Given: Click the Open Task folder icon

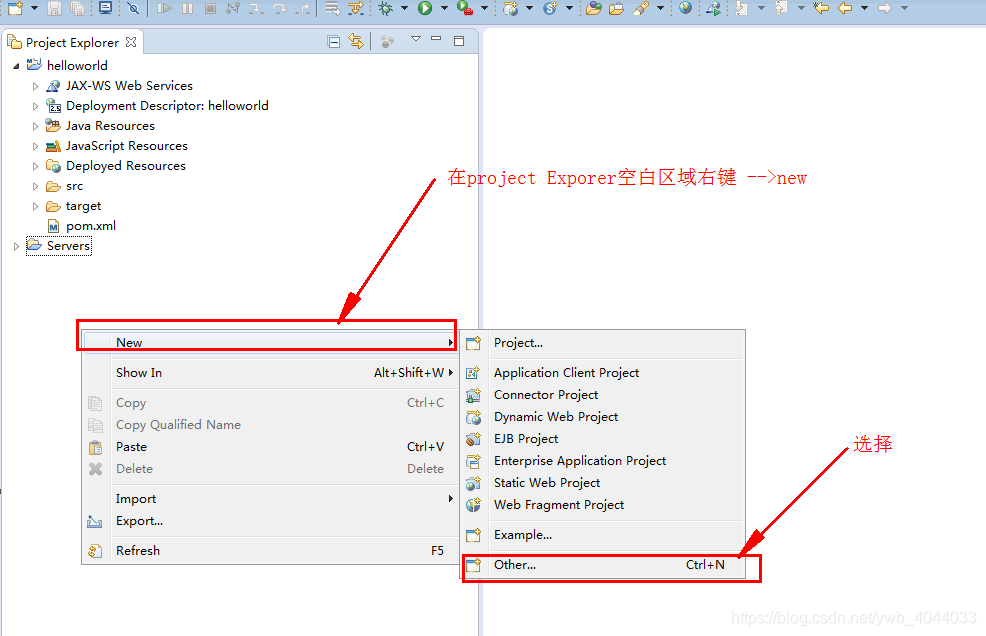Looking at the screenshot, I should [x=616, y=8].
